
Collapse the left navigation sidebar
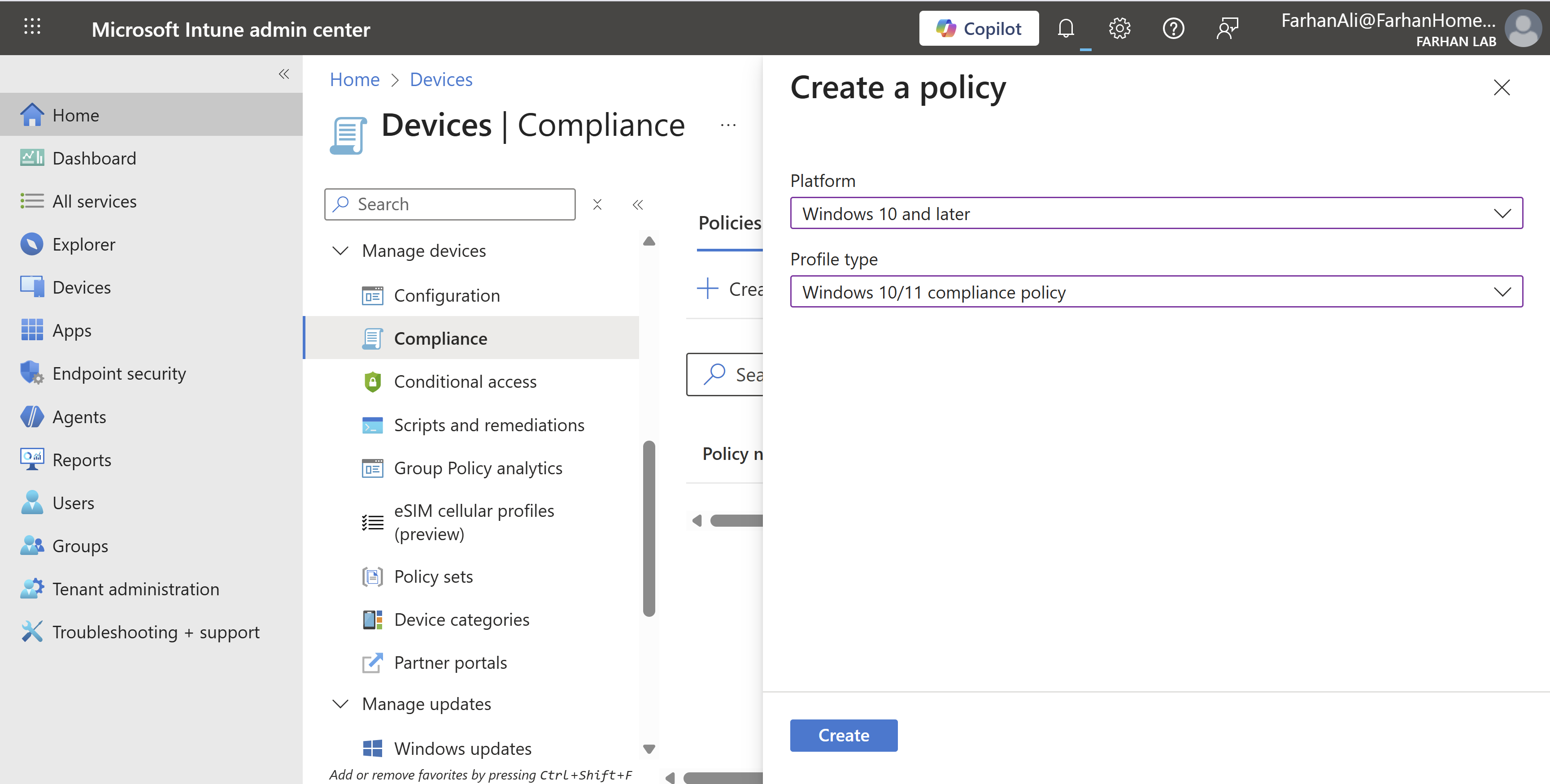pyautogui.click(x=284, y=74)
